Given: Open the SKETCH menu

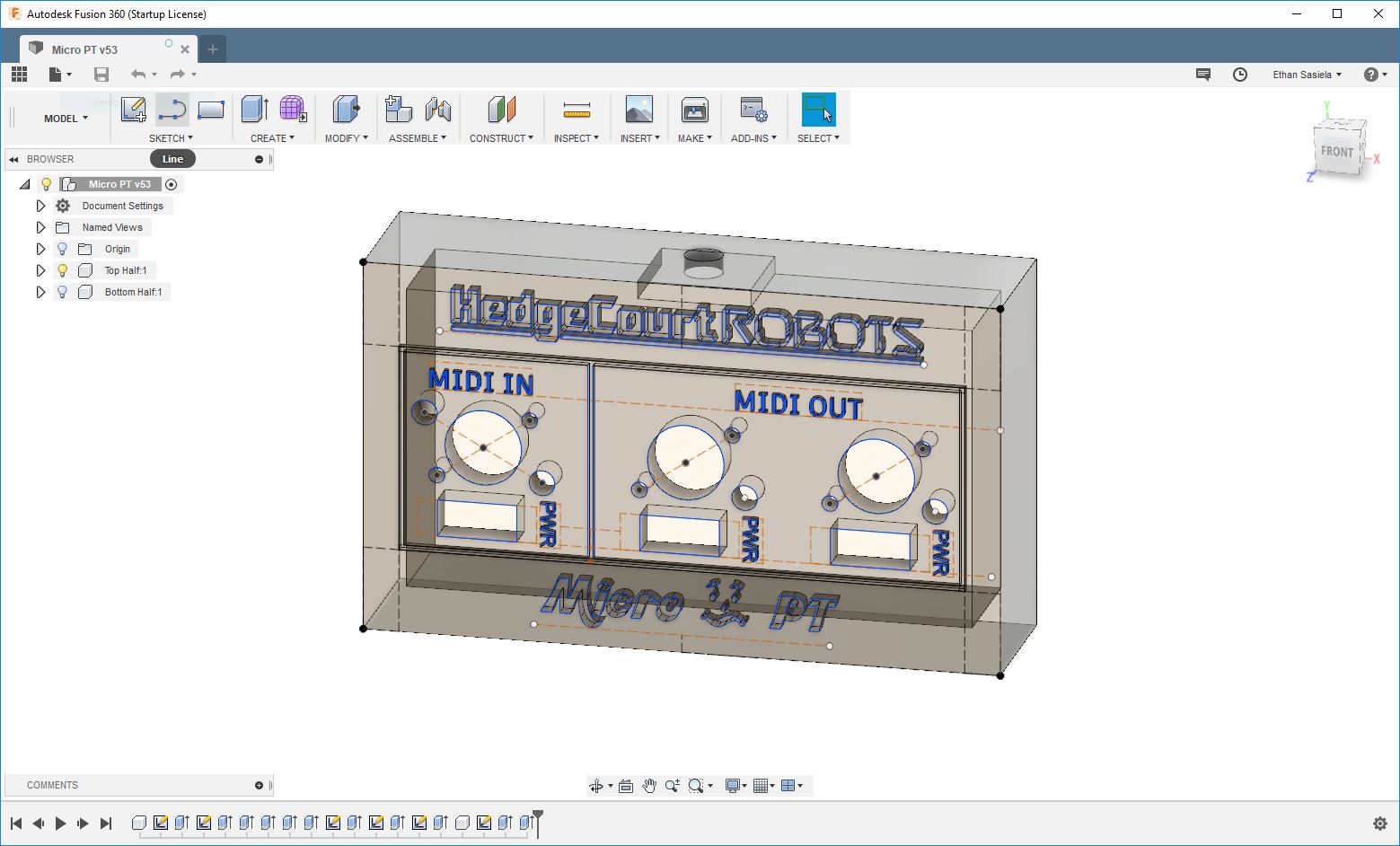Looking at the screenshot, I should click(171, 138).
